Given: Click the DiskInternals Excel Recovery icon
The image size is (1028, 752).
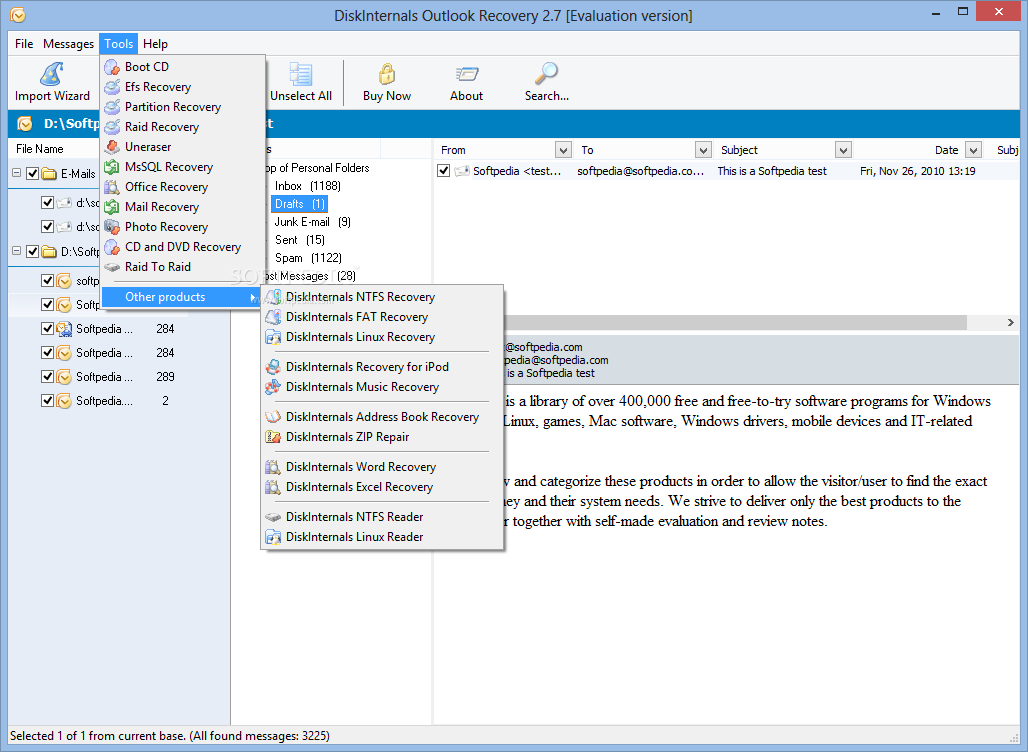Looking at the screenshot, I should 273,486.
